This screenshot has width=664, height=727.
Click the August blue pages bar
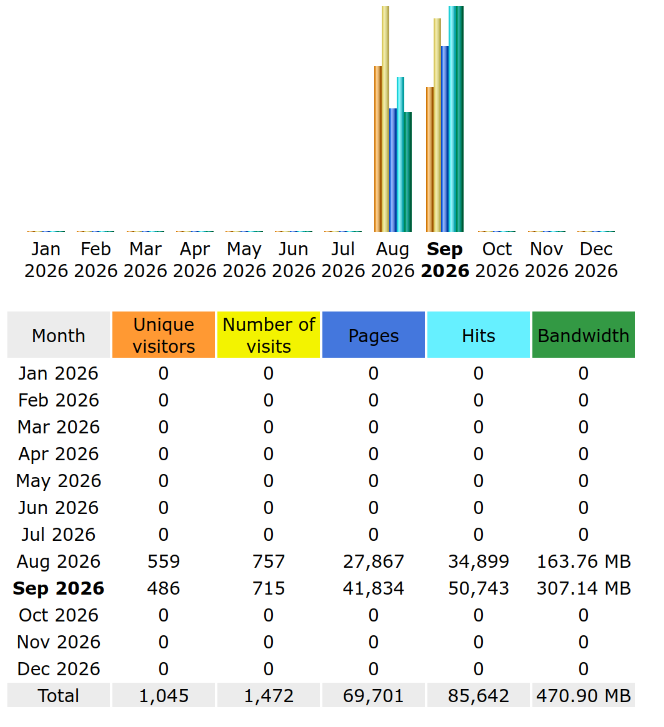(393, 170)
